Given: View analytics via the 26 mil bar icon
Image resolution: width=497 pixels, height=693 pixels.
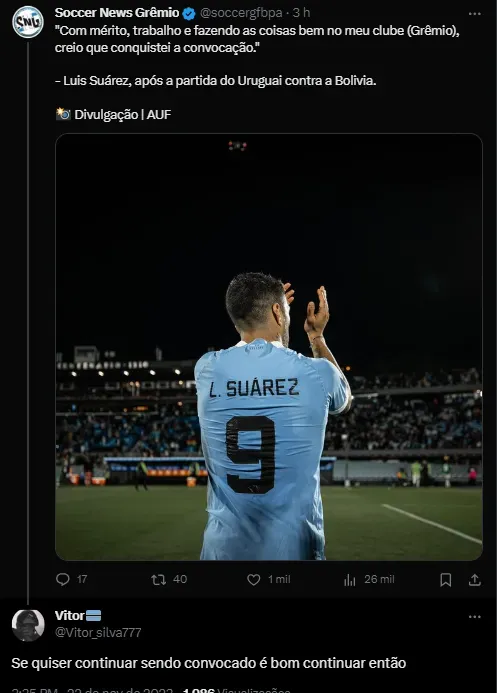Looking at the screenshot, I should click(x=349, y=580).
